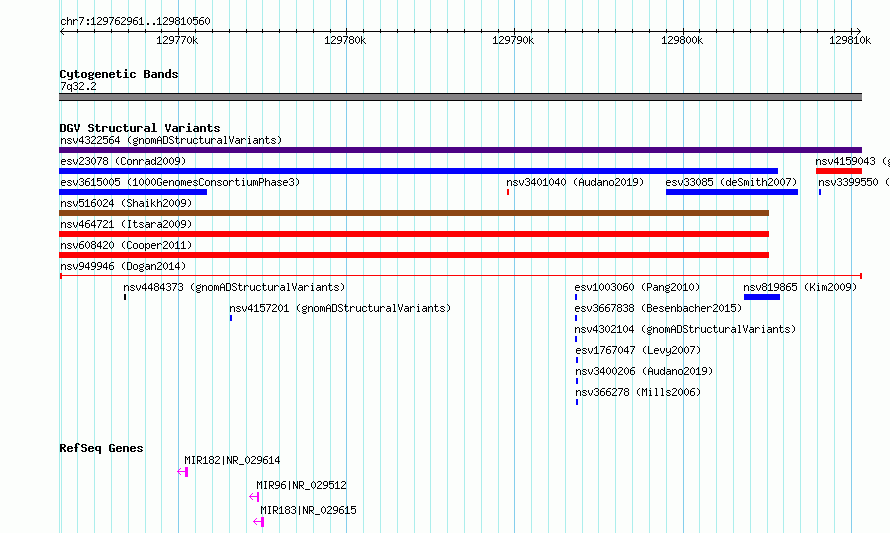
Task: Open nsv4484373 (gnomADStructuralVariants) label
Action: [234, 287]
